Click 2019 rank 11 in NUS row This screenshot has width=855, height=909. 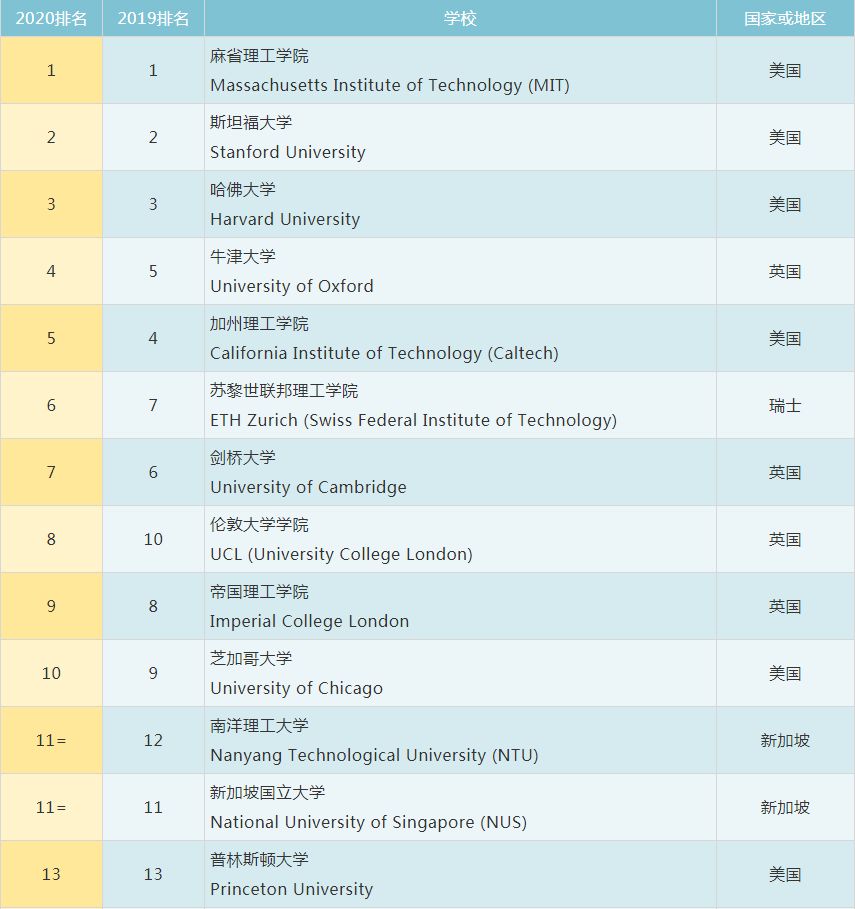153,807
